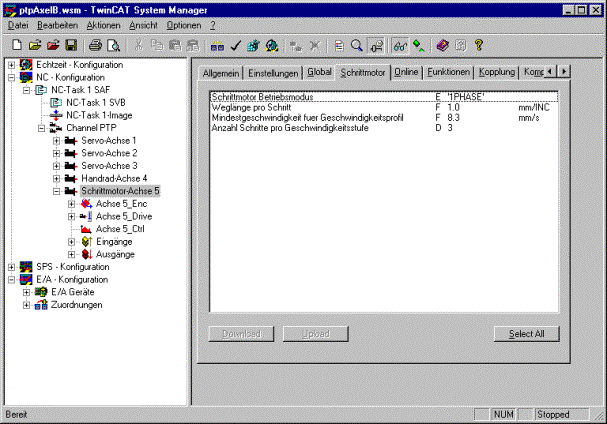Screen dimensions: 607x424
Task: Expand the Servo-Achse 1 tree node
Action: [57, 141]
